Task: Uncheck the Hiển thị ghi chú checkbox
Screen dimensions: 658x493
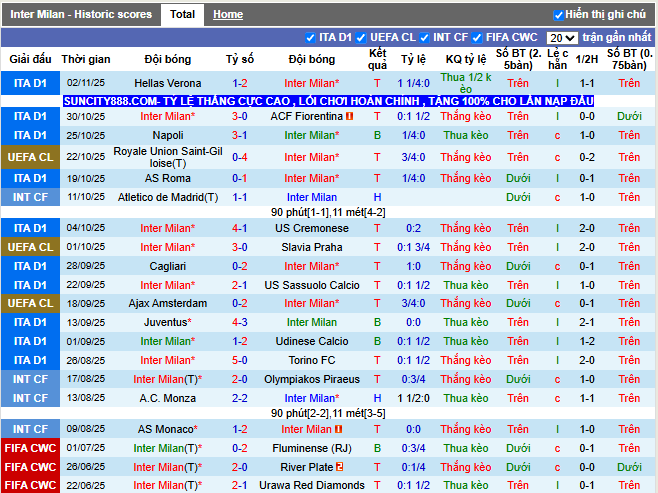Action: pos(558,15)
